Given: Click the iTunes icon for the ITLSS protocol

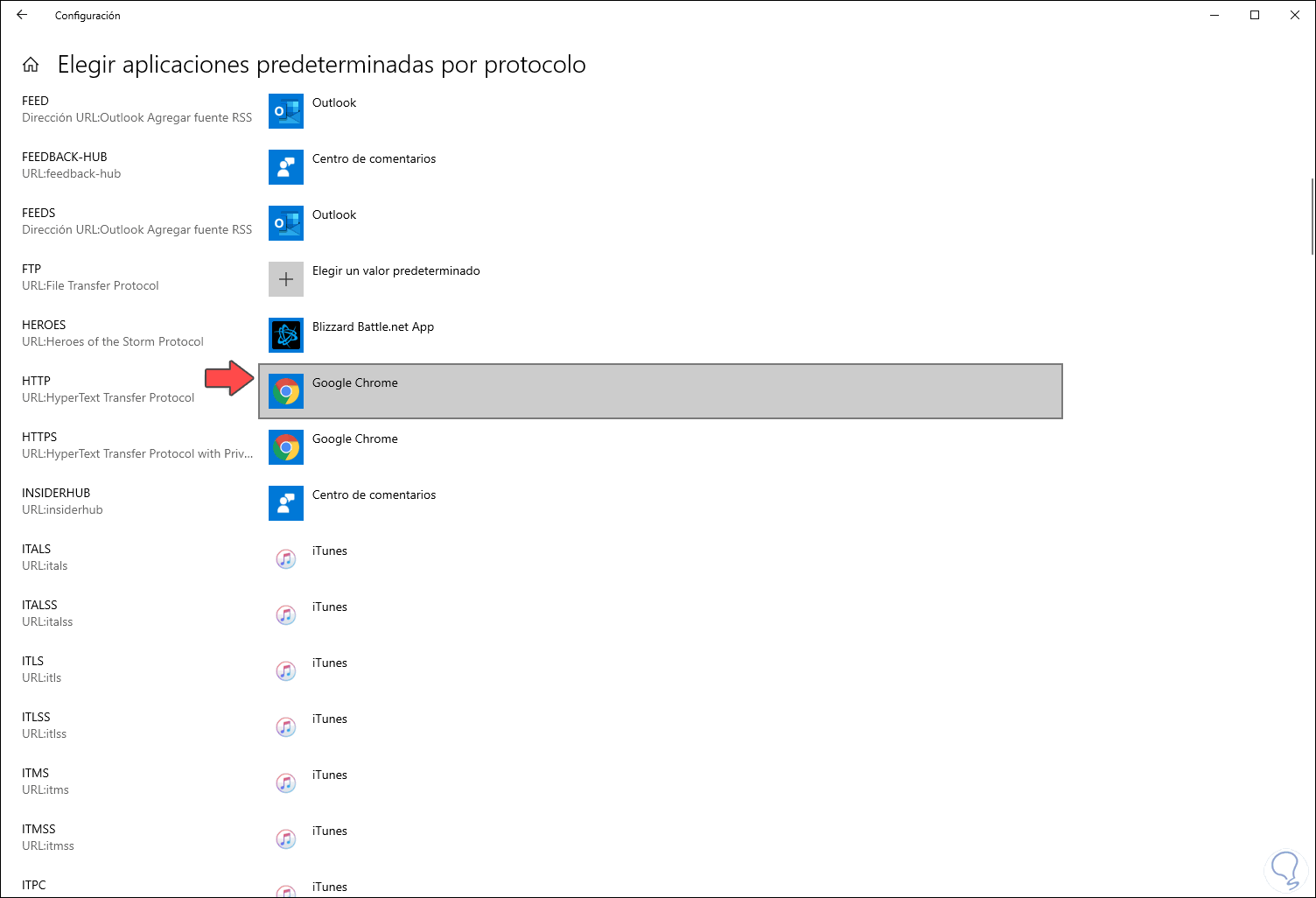Looking at the screenshot, I should point(286,727).
